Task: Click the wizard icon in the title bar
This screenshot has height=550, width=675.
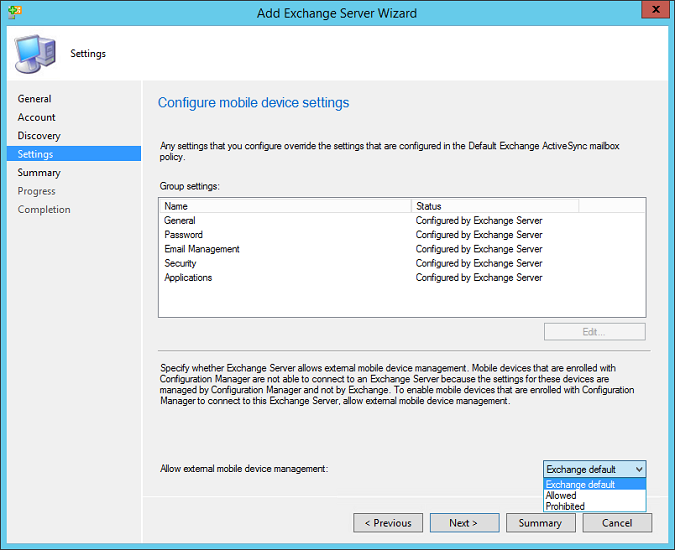Action: pos(12,12)
